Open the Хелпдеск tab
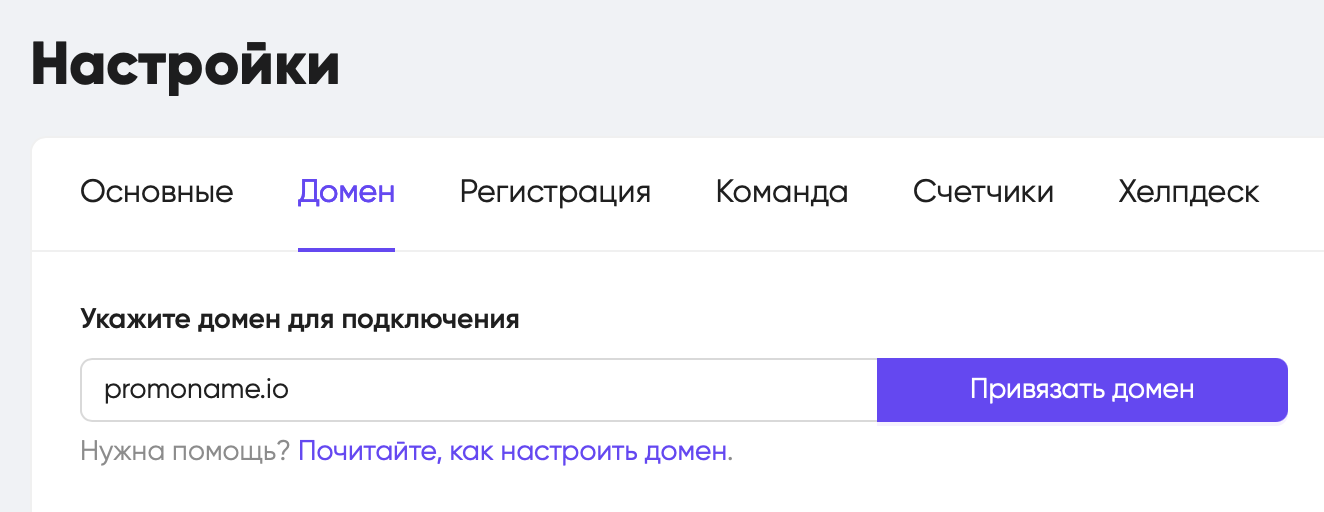This screenshot has width=1324, height=512. (1189, 192)
